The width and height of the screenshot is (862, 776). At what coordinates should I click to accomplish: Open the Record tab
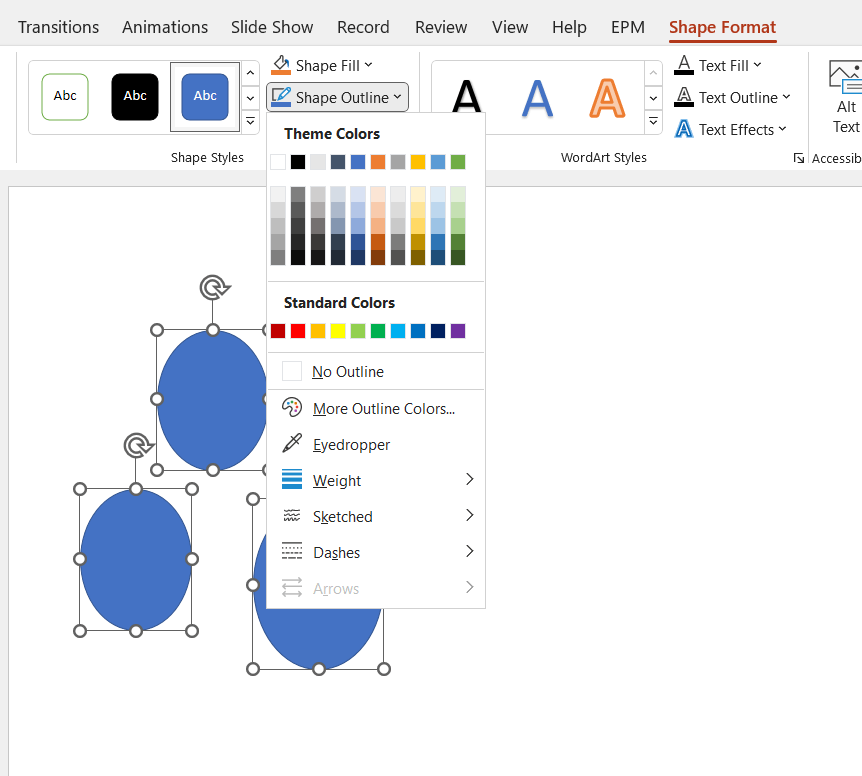tap(363, 27)
